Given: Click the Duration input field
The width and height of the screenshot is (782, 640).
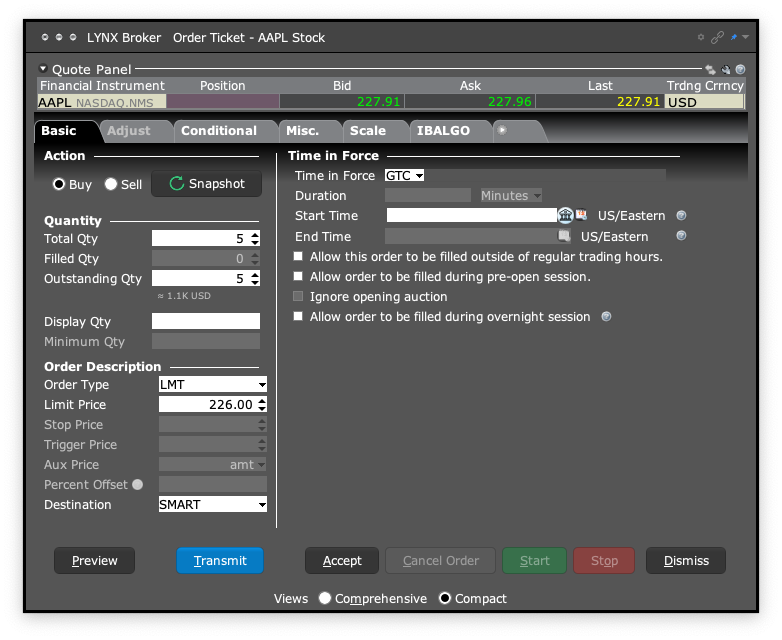Looking at the screenshot, I should pos(428,196).
